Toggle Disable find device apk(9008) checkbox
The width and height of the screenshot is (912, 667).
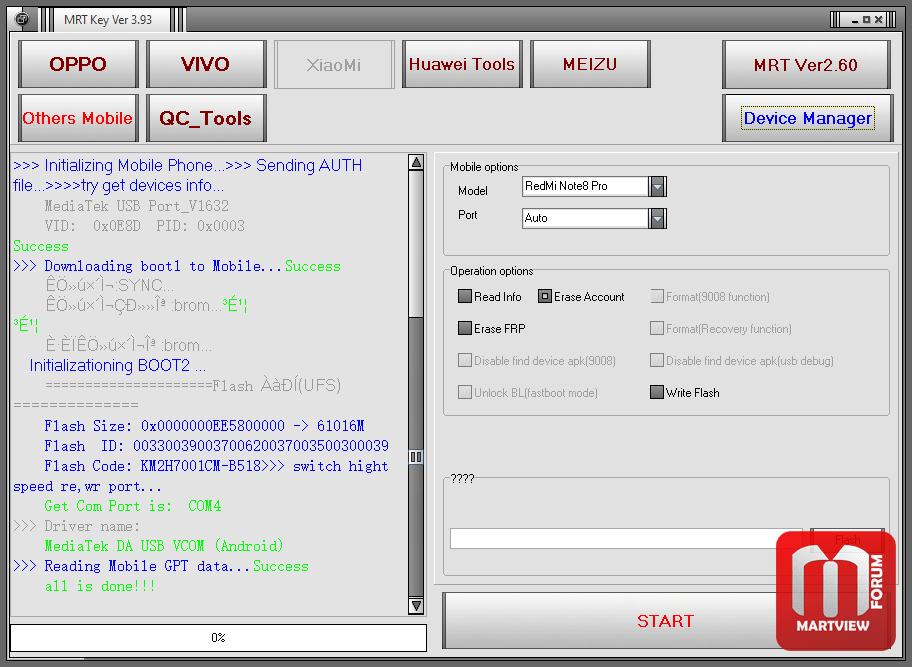464,361
